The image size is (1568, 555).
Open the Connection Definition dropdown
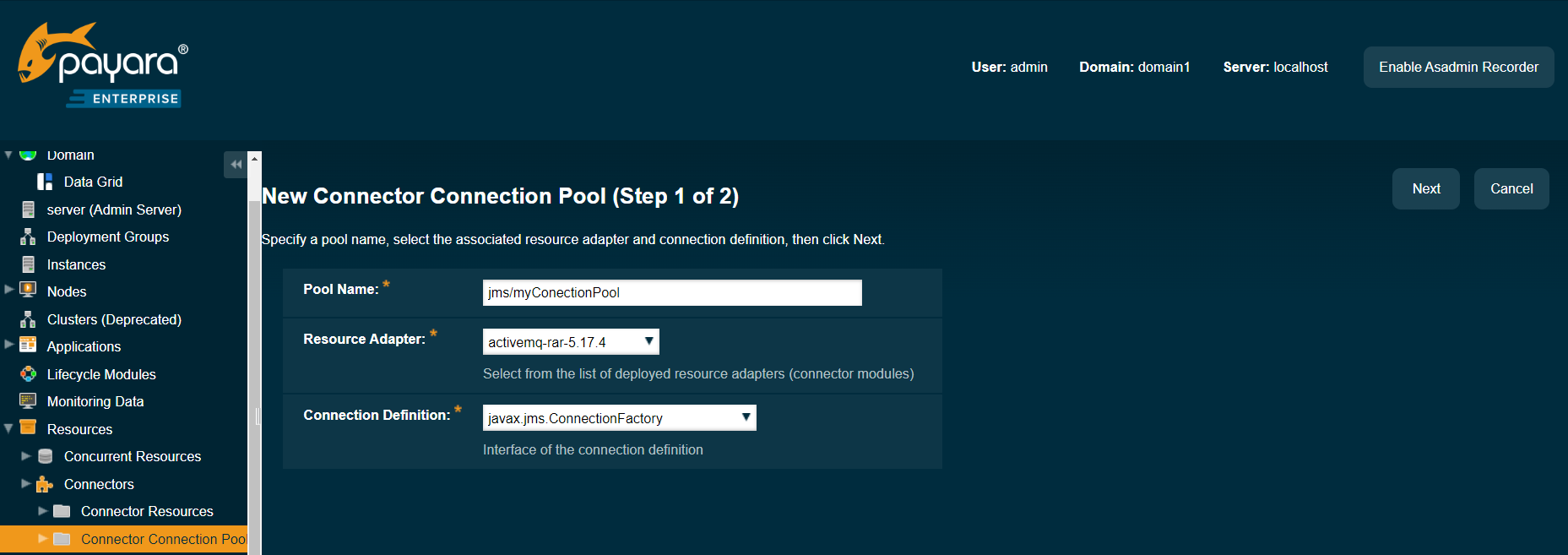(x=619, y=418)
